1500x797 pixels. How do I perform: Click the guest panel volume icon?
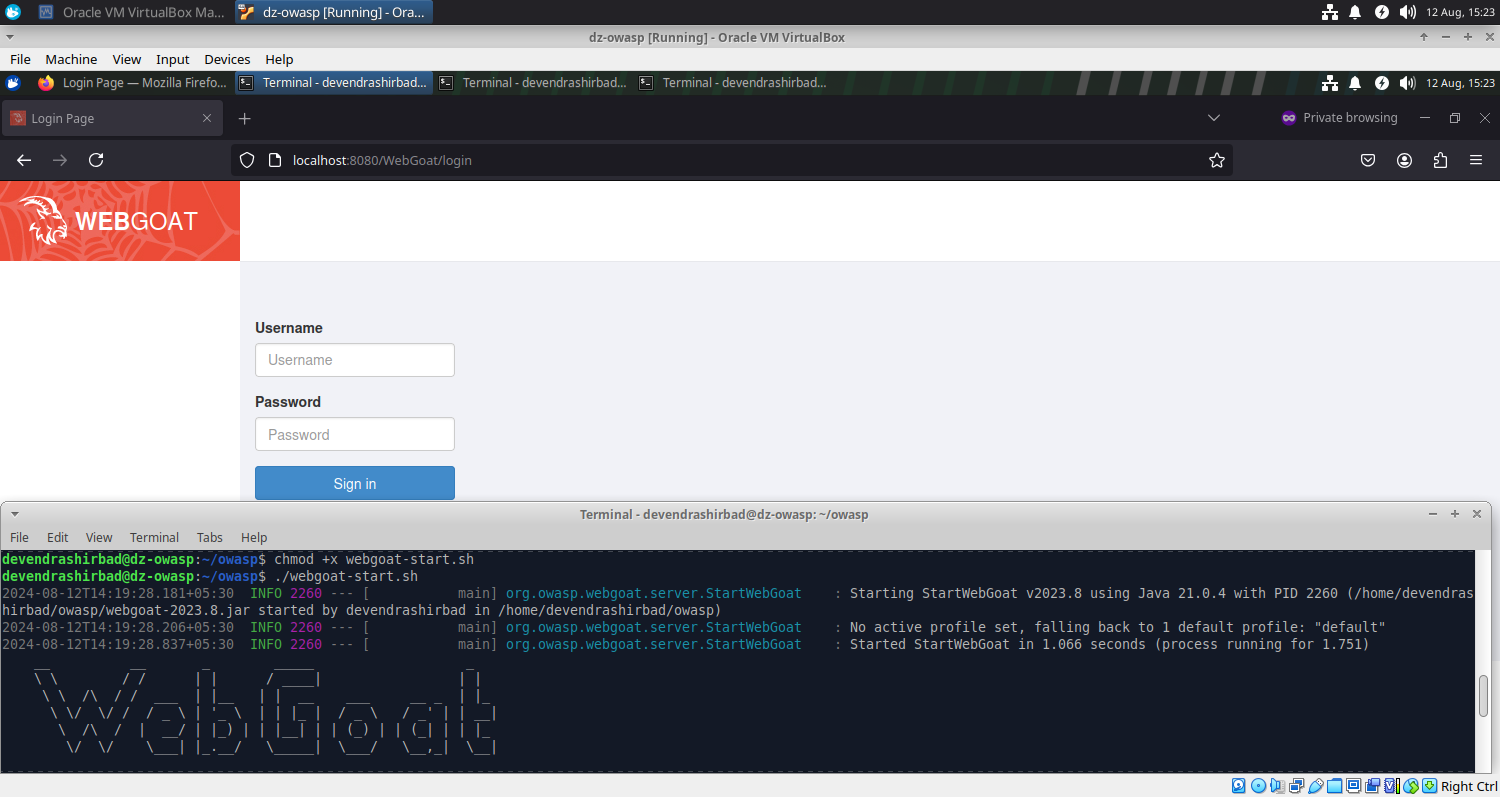click(1408, 83)
